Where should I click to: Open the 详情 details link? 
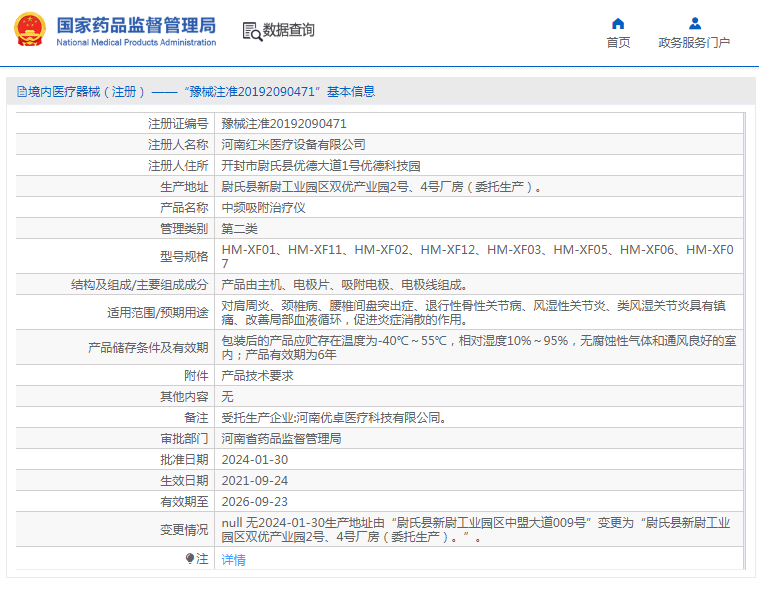233,560
